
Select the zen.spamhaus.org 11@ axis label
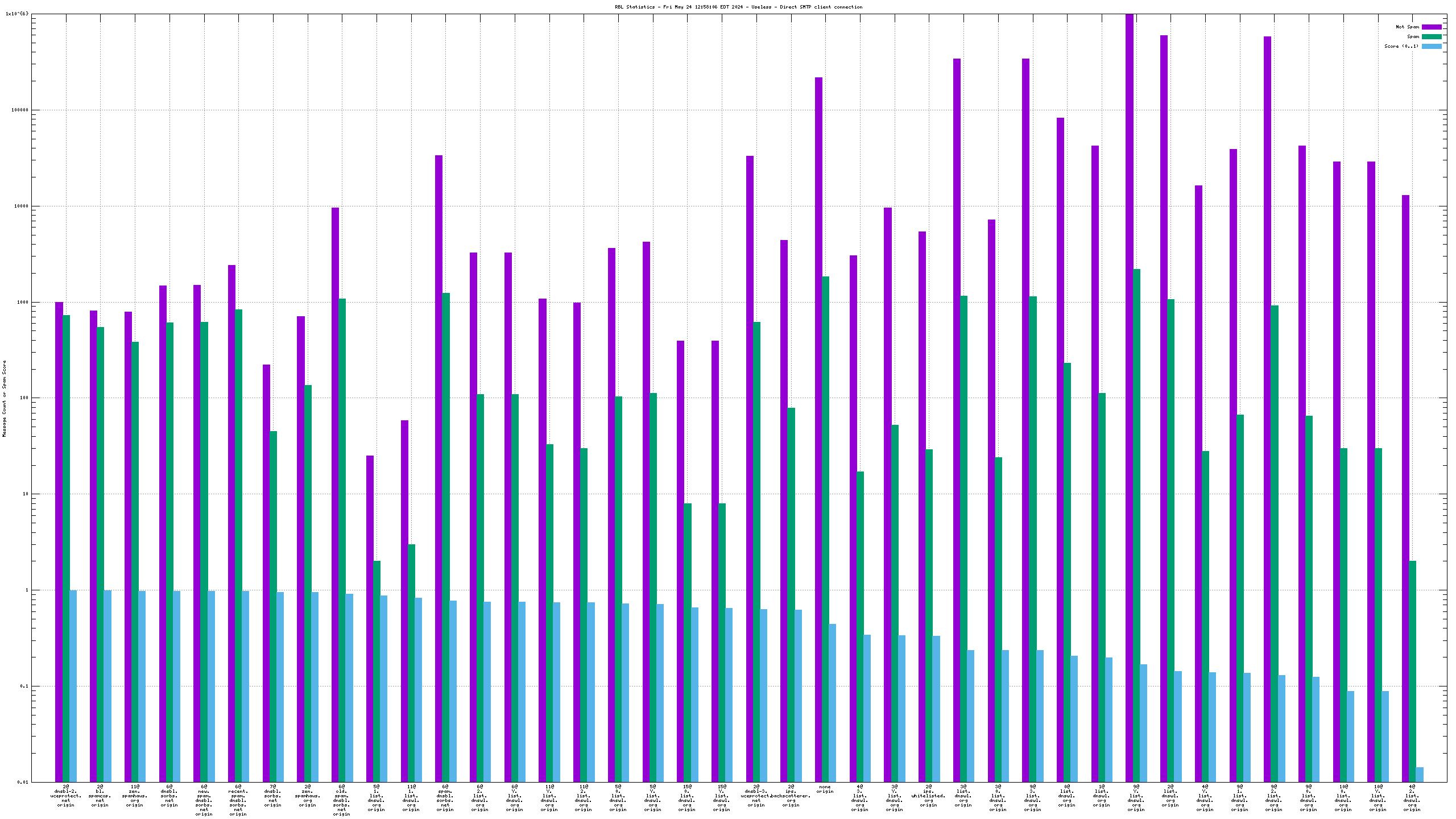[x=135, y=796]
